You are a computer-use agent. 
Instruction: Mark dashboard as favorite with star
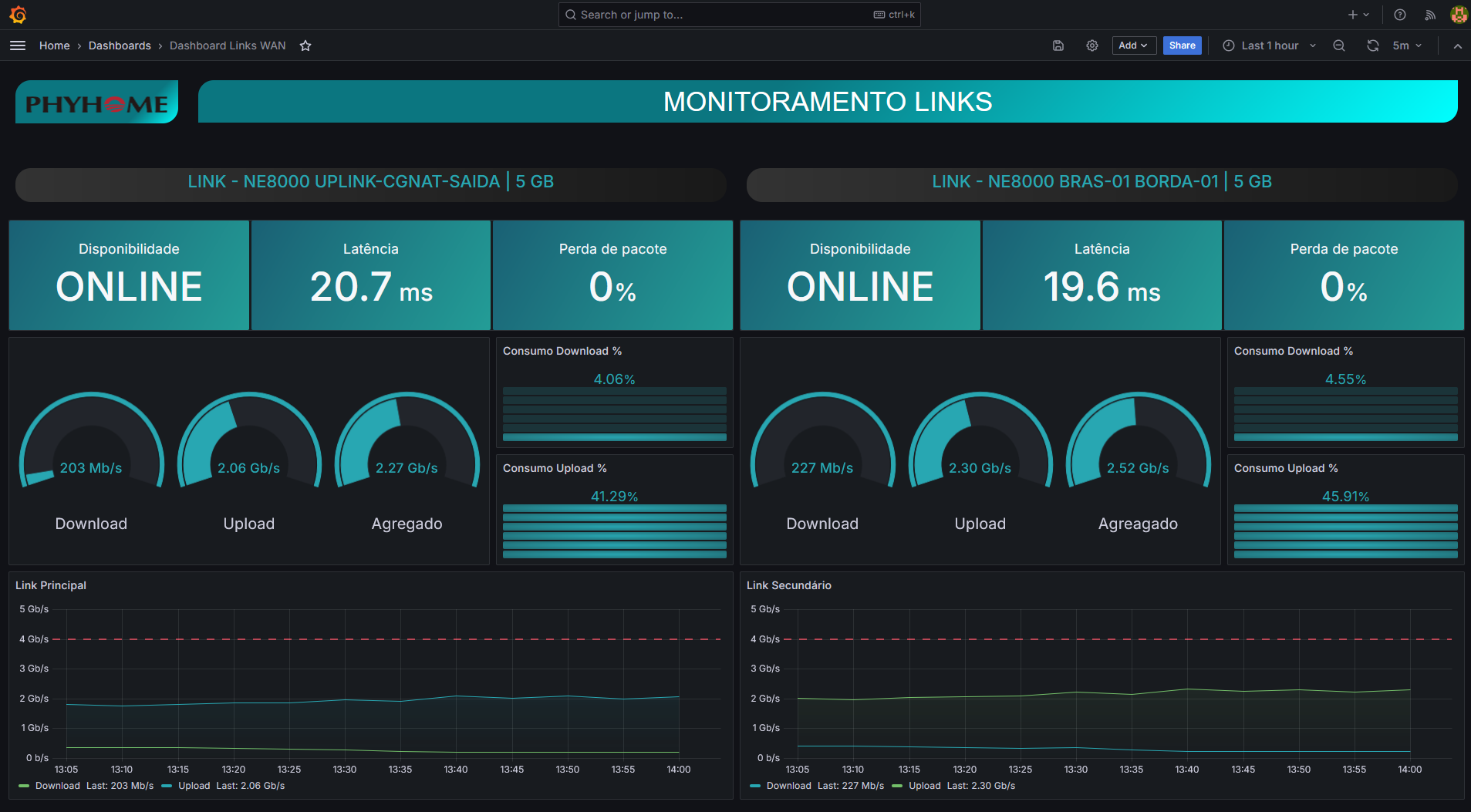(x=305, y=45)
